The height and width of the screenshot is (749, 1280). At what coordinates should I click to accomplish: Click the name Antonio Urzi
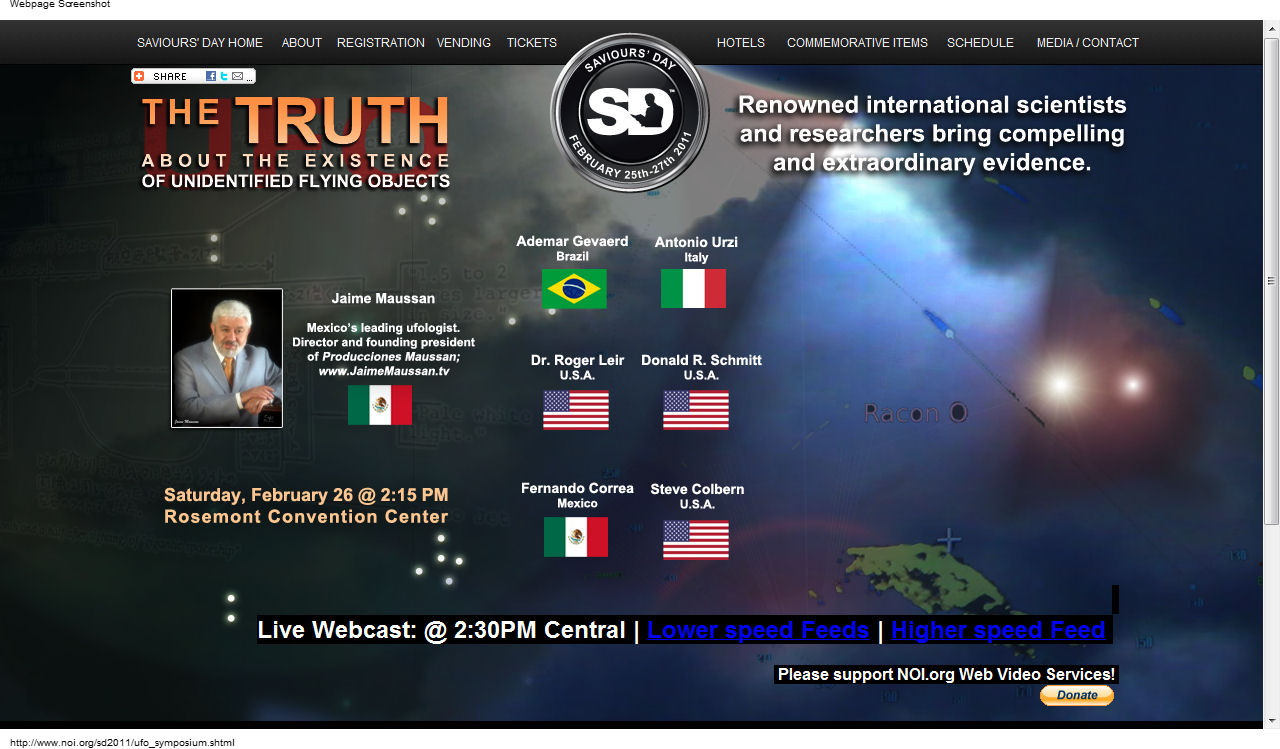point(696,242)
